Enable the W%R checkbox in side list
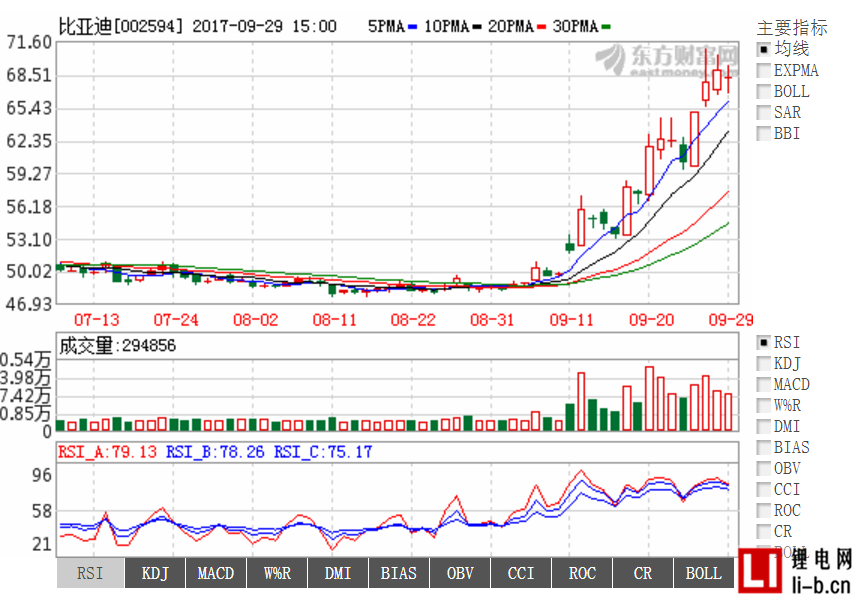The height and width of the screenshot is (595, 854). click(x=764, y=405)
